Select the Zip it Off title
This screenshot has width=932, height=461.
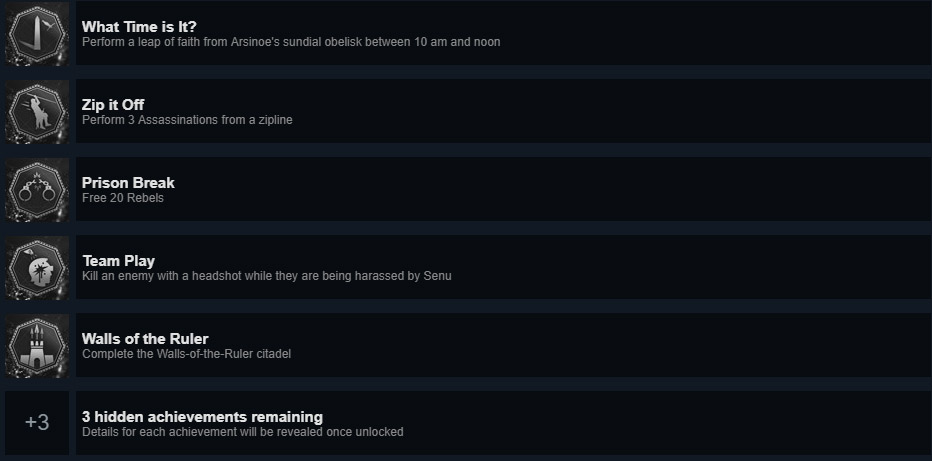[113, 105]
